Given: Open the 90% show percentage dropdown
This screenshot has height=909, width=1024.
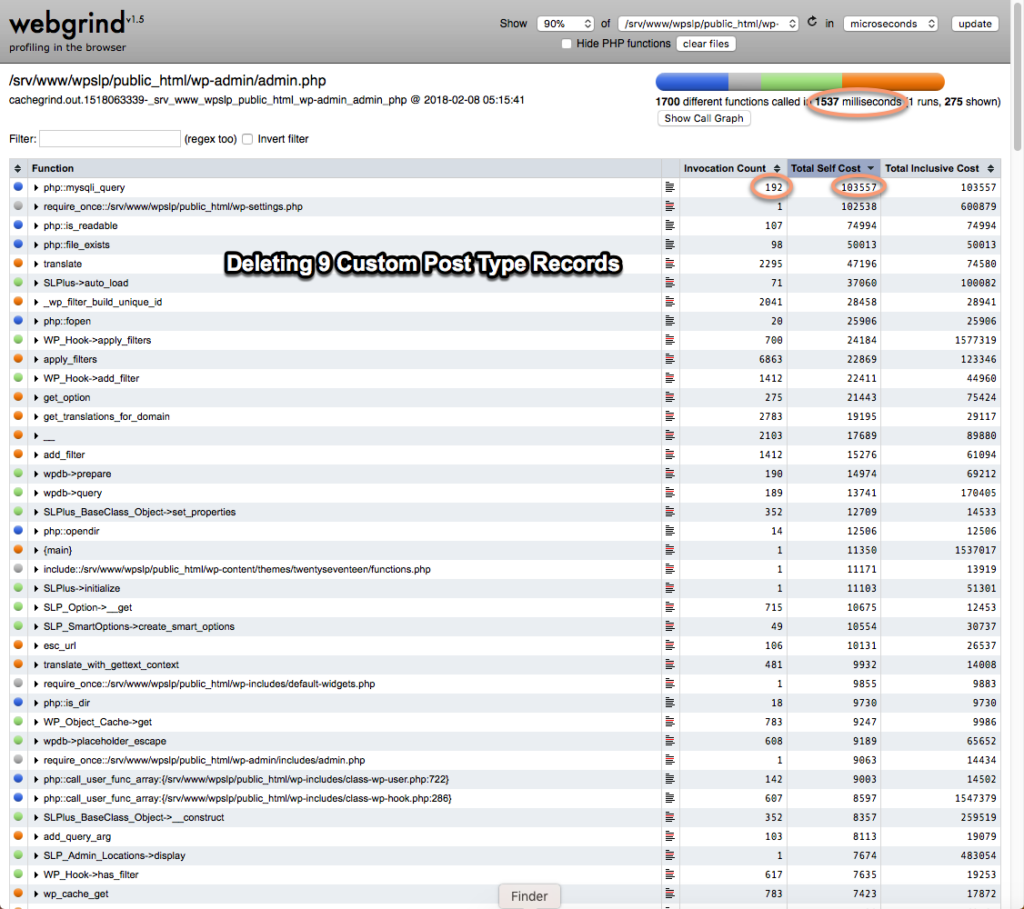Looking at the screenshot, I should point(565,24).
